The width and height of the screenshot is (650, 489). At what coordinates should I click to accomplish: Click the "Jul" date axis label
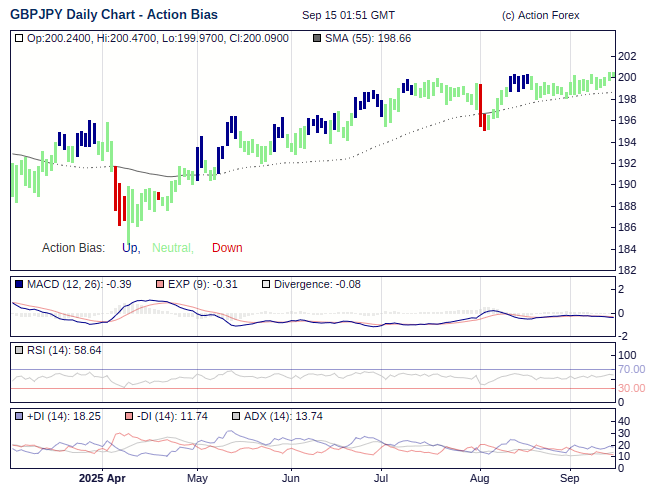pos(381,478)
